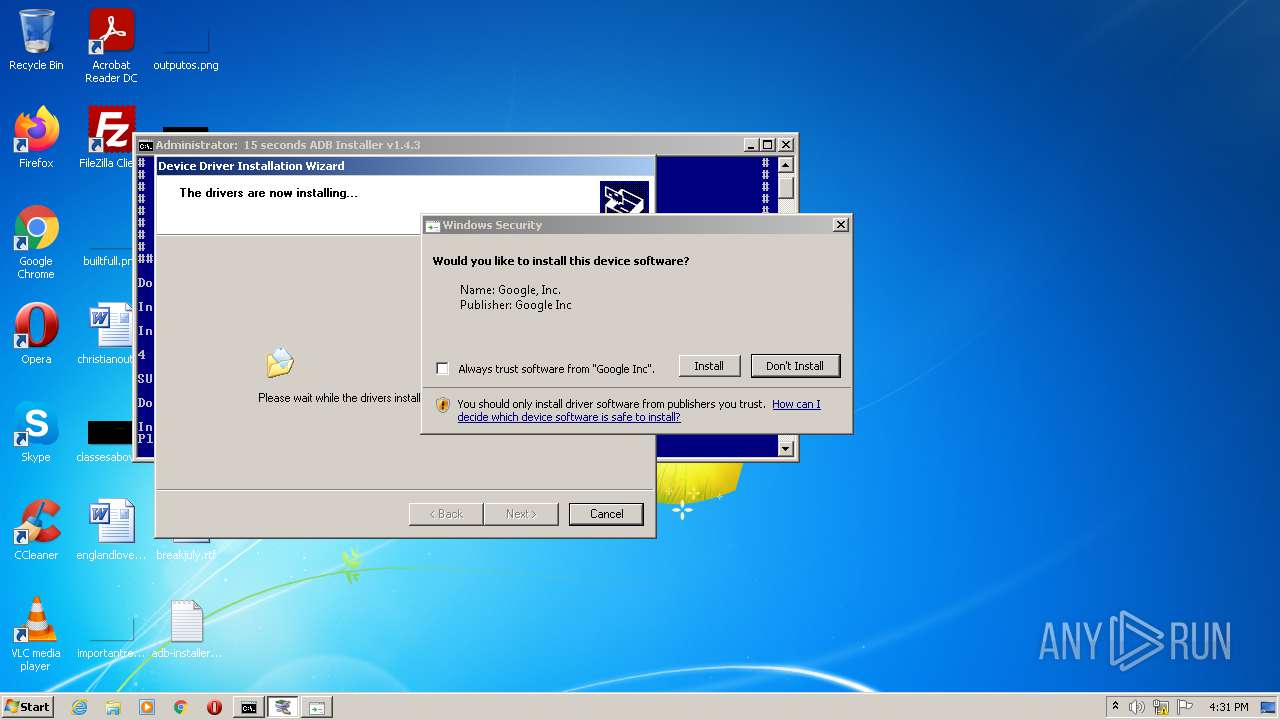
Task: Click Chrome icon in the taskbar
Action: [180, 707]
